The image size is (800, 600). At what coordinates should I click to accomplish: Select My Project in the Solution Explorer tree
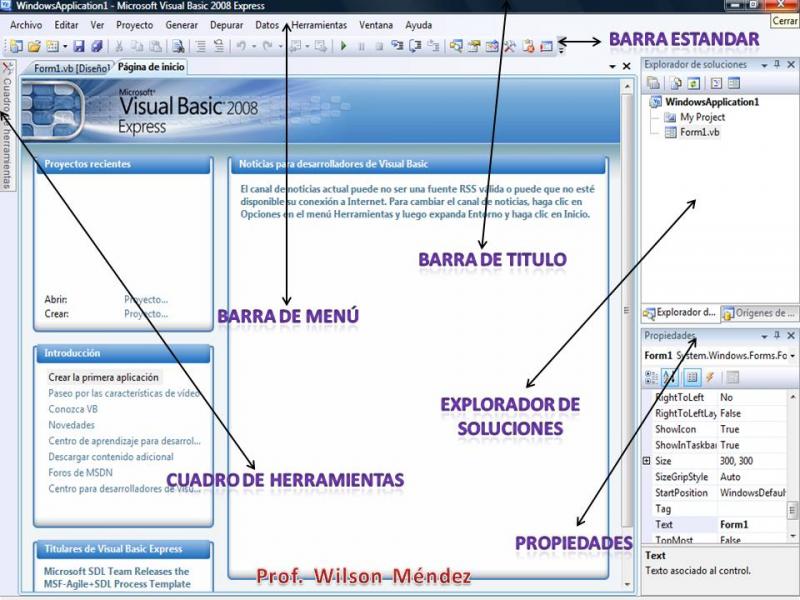[x=703, y=117]
